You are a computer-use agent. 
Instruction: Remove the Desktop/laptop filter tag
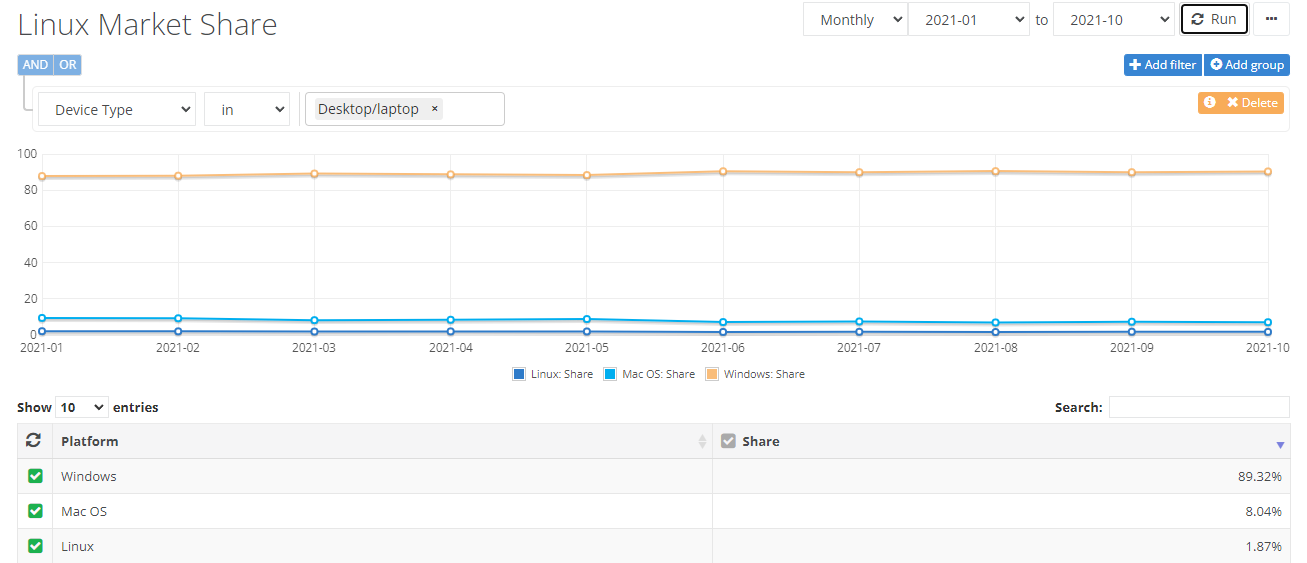pyautogui.click(x=434, y=109)
